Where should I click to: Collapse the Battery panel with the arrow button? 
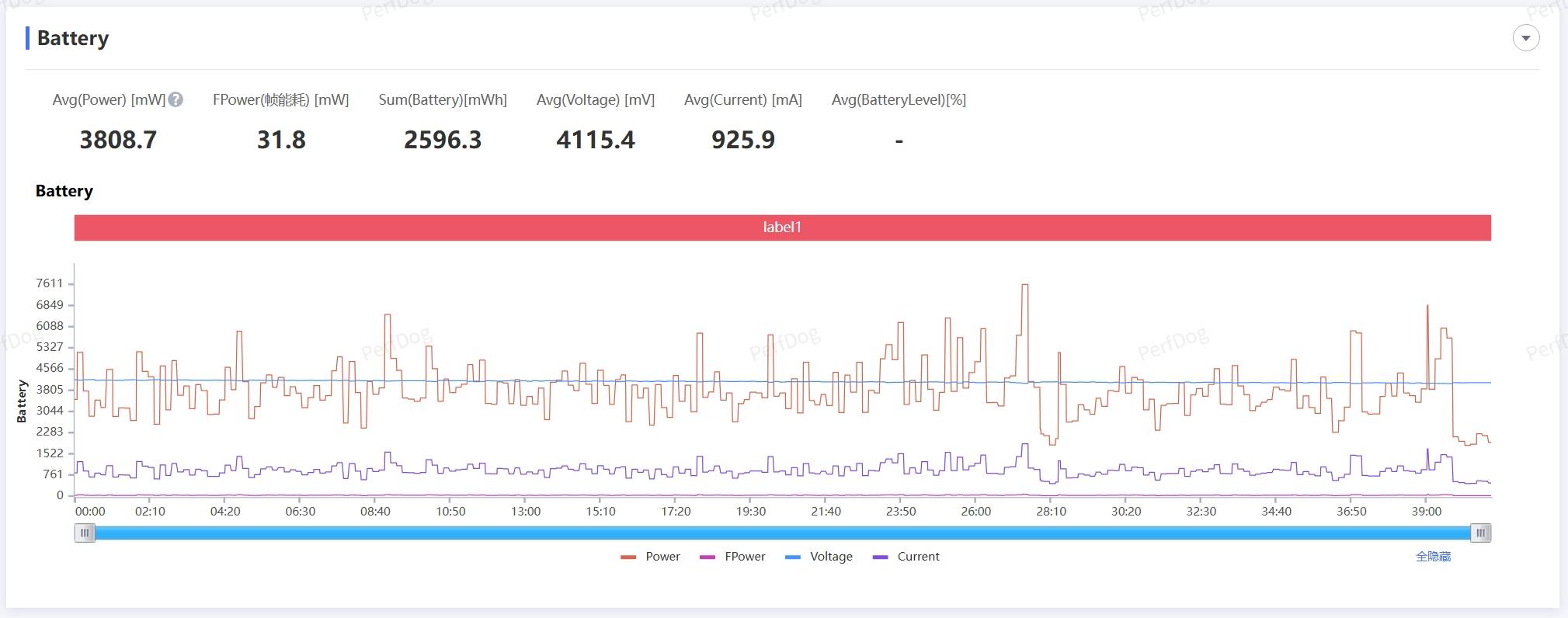pos(1525,38)
